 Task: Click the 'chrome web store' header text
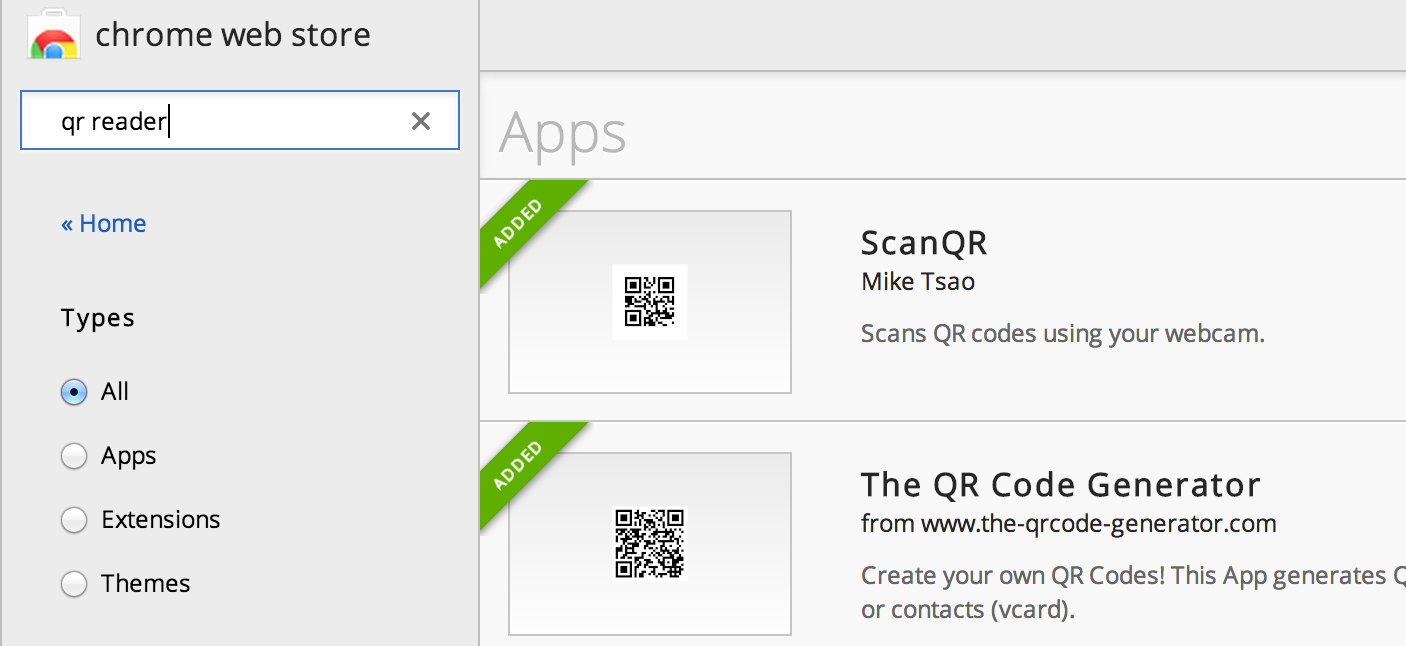tap(233, 35)
